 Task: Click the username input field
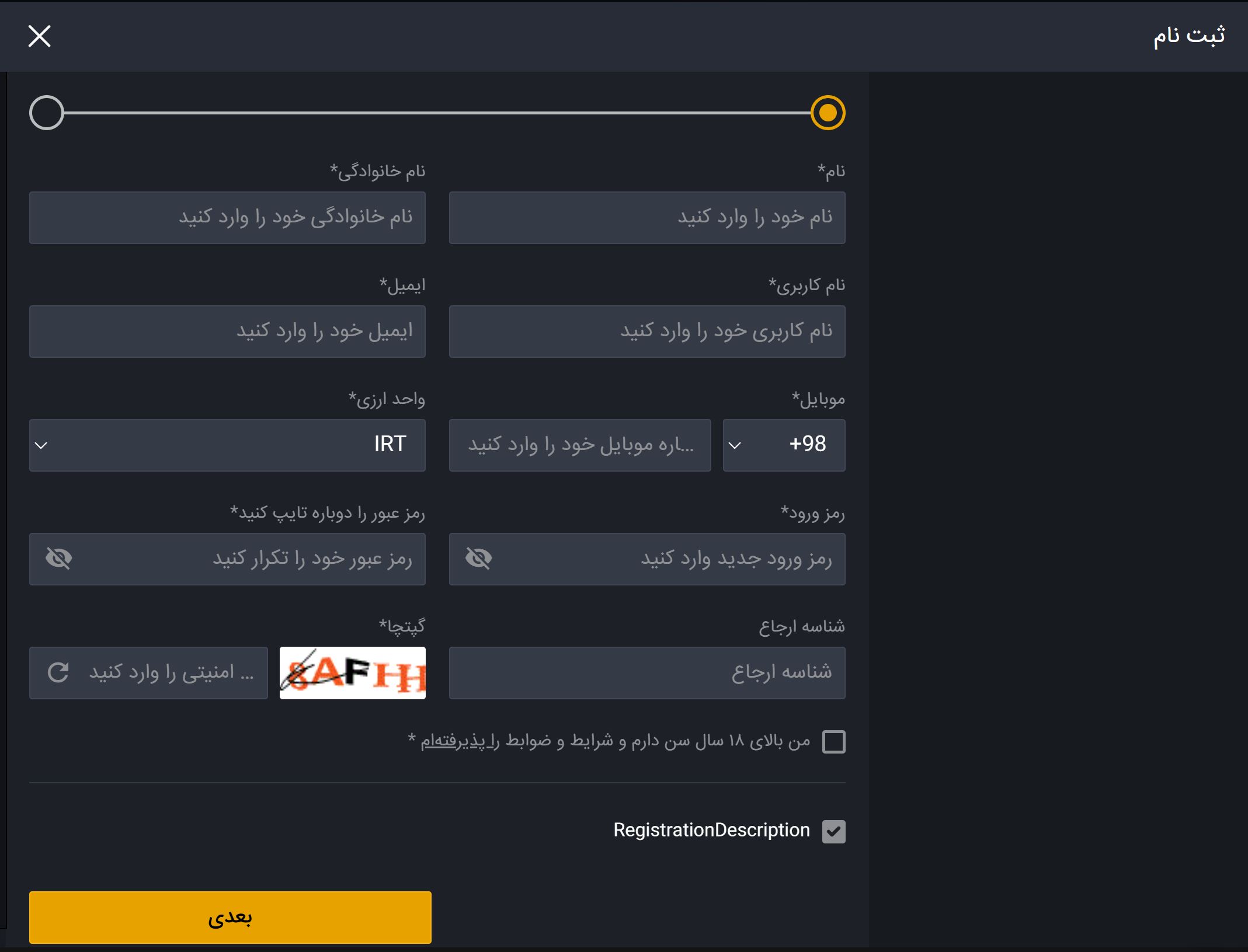(646, 331)
